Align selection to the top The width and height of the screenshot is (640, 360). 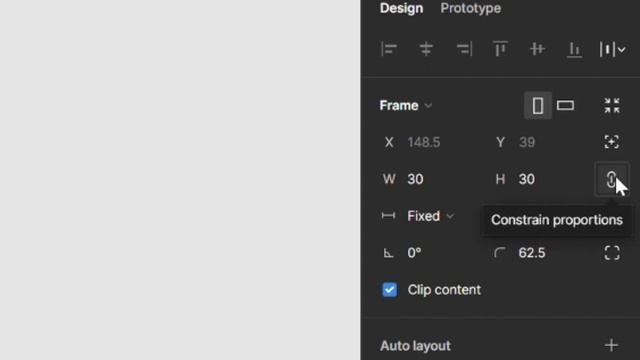tap(500, 49)
